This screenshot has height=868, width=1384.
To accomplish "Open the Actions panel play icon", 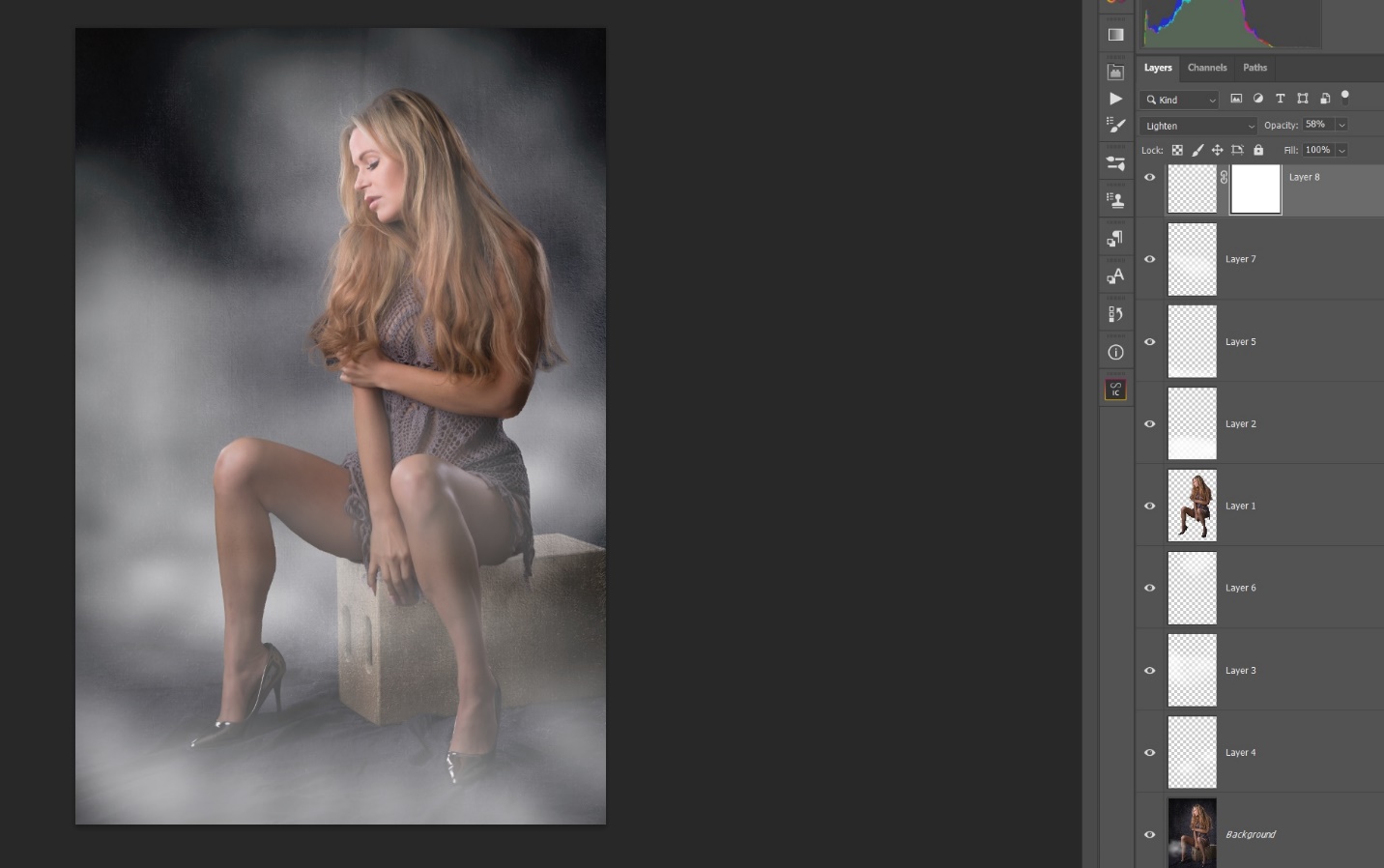I will tap(1115, 99).
